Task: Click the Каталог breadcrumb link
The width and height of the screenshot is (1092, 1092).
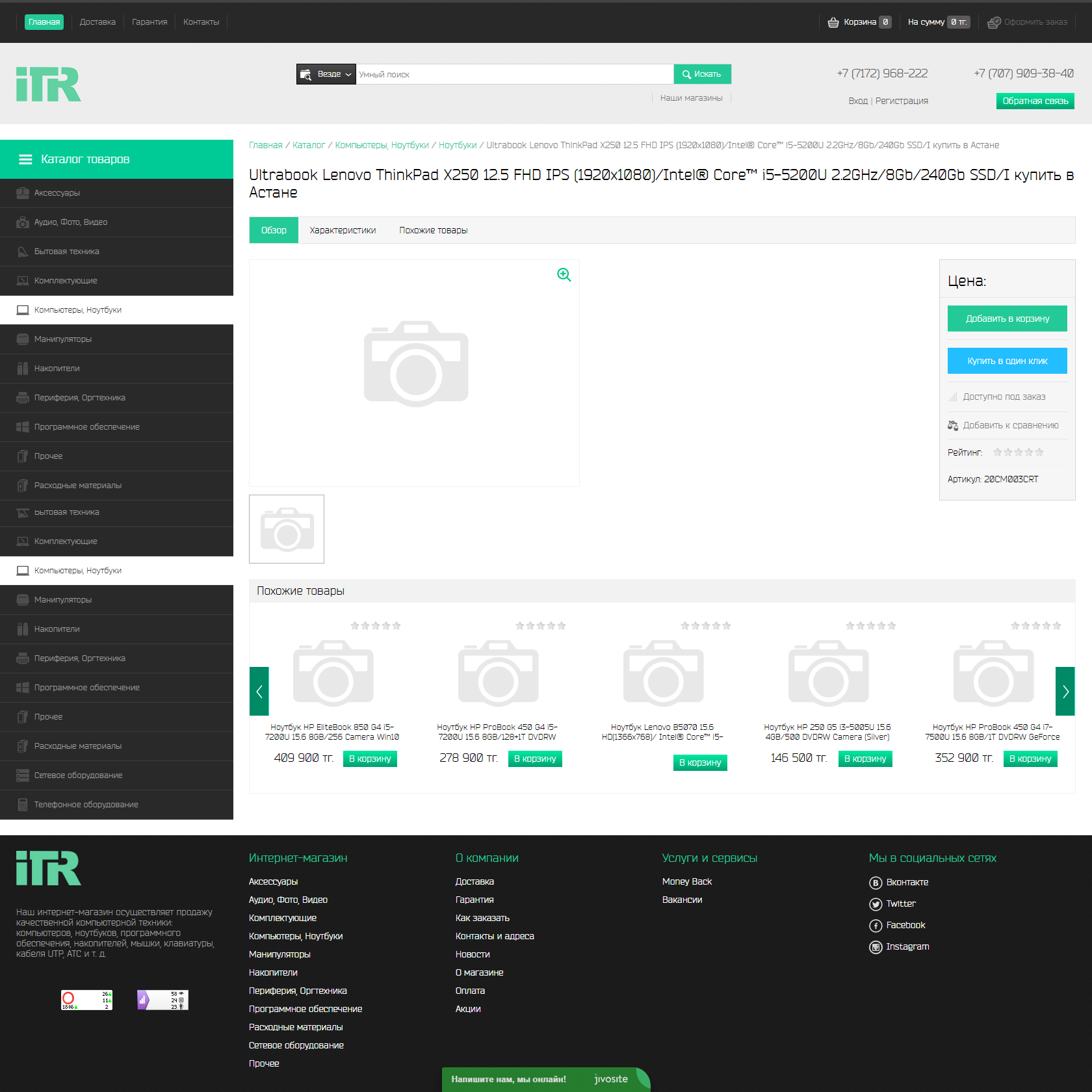Action: pos(309,145)
